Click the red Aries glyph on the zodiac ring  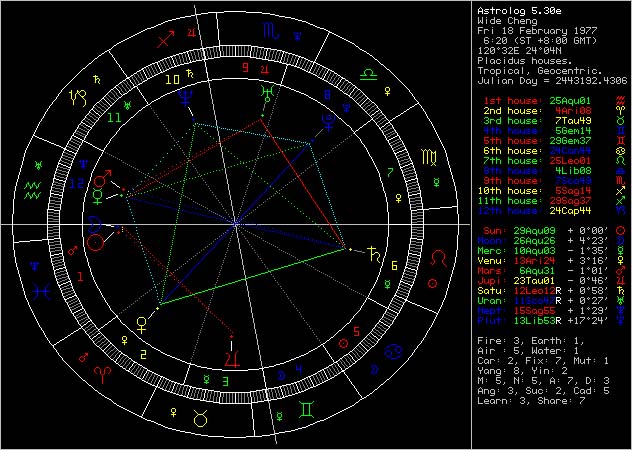point(103,372)
